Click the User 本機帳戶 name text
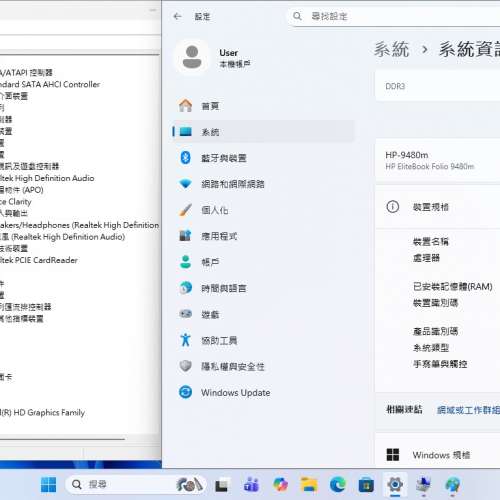Viewport: 500px width, 500px height. pos(235,58)
